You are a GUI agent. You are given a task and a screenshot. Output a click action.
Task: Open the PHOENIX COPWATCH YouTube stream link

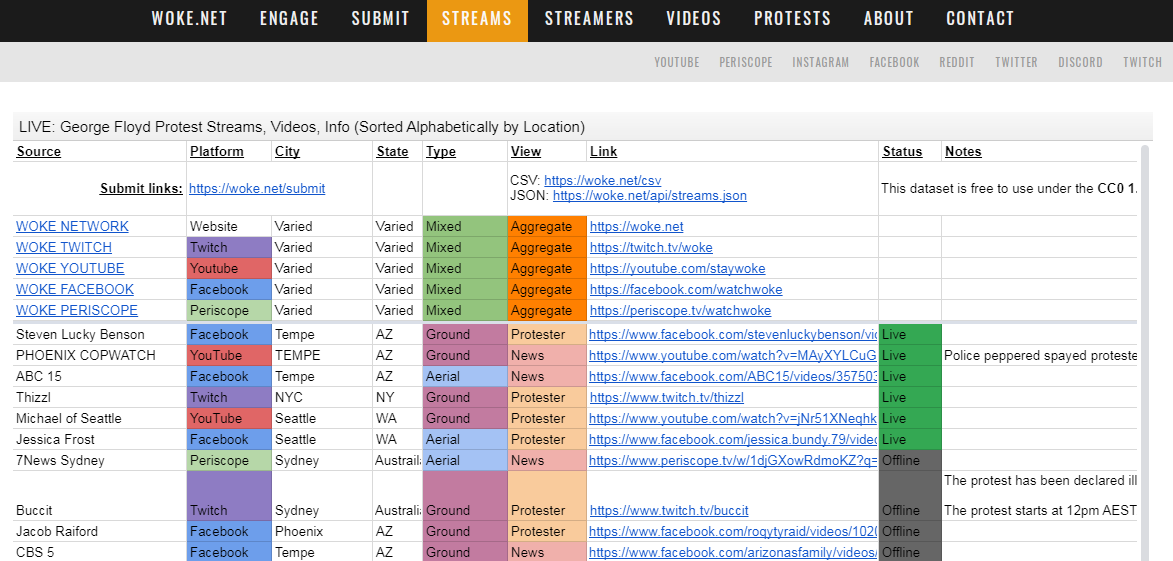click(x=733, y=355)
